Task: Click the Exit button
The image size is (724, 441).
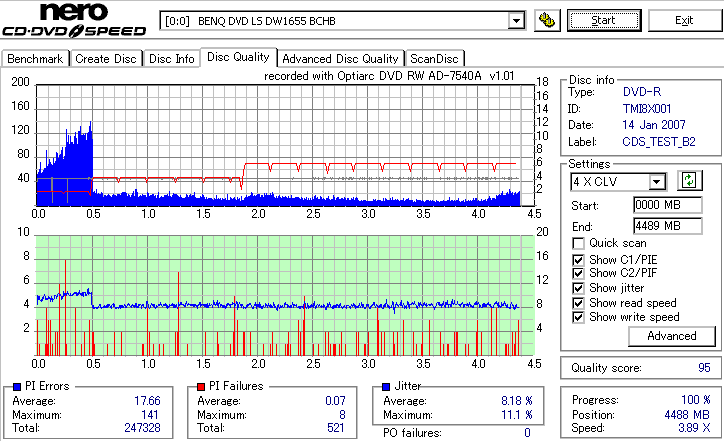Action: pyautogui.click(x=684, y=20)
